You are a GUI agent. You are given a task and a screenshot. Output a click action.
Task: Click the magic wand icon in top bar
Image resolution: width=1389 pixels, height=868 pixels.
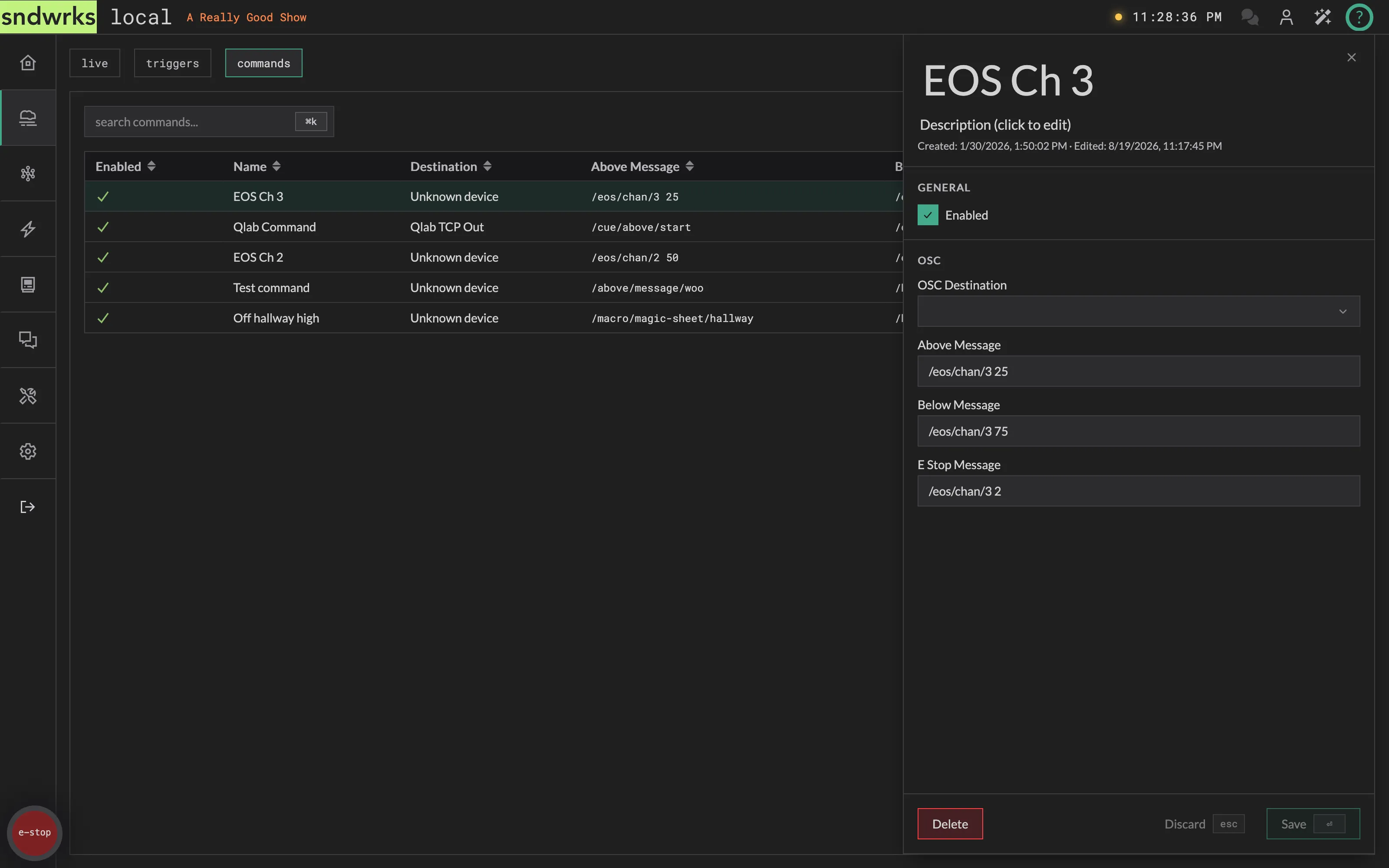[x=1323, y=17]
